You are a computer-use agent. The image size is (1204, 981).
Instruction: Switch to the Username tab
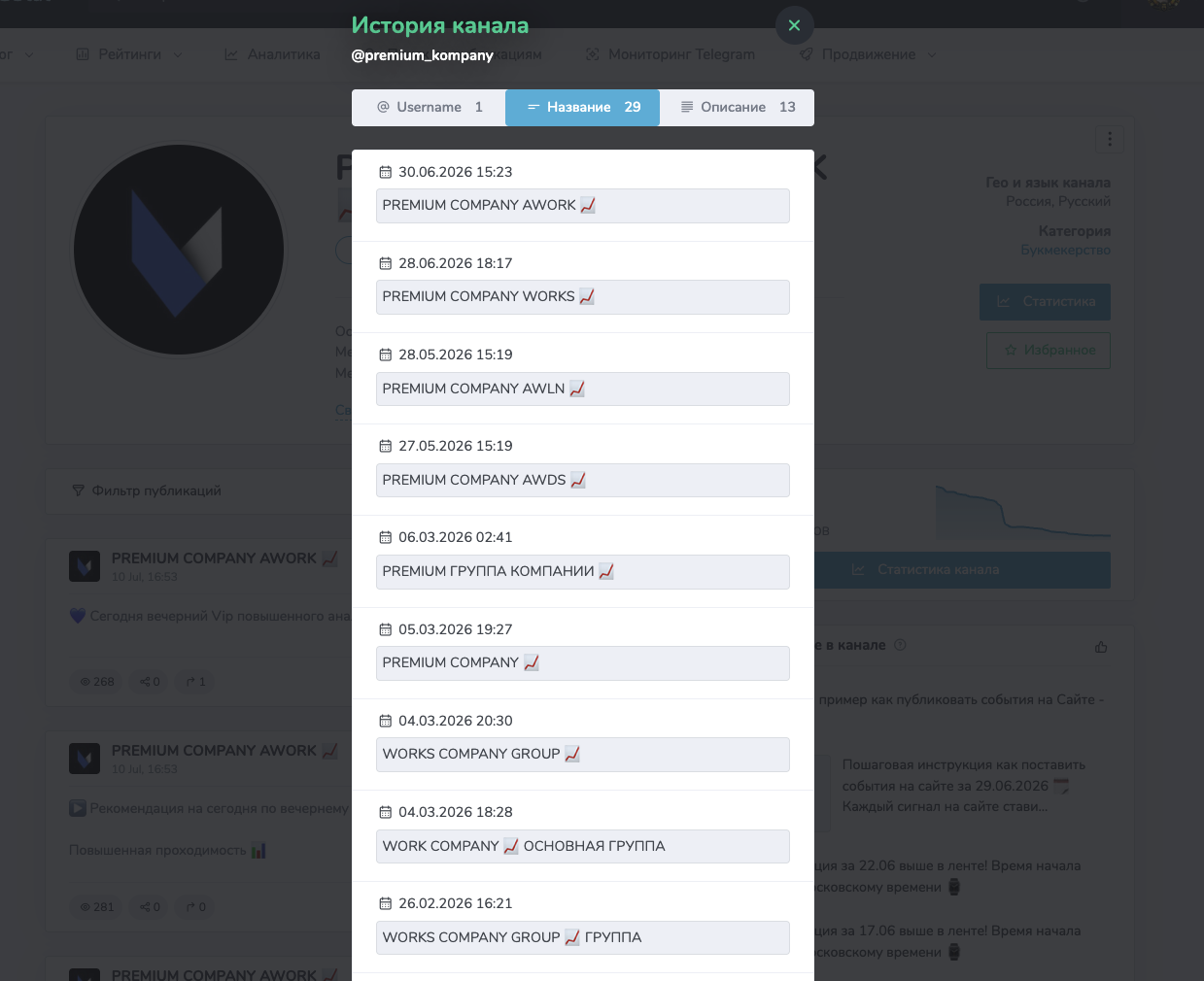(x=429, y=108)
